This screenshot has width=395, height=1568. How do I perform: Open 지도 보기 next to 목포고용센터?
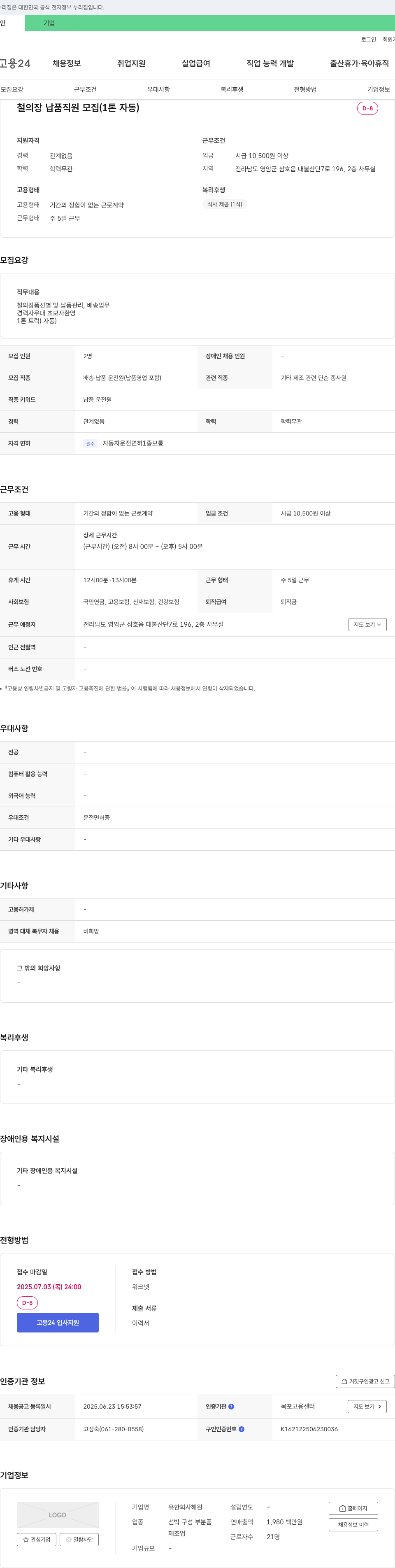(x=367, y=1407)
